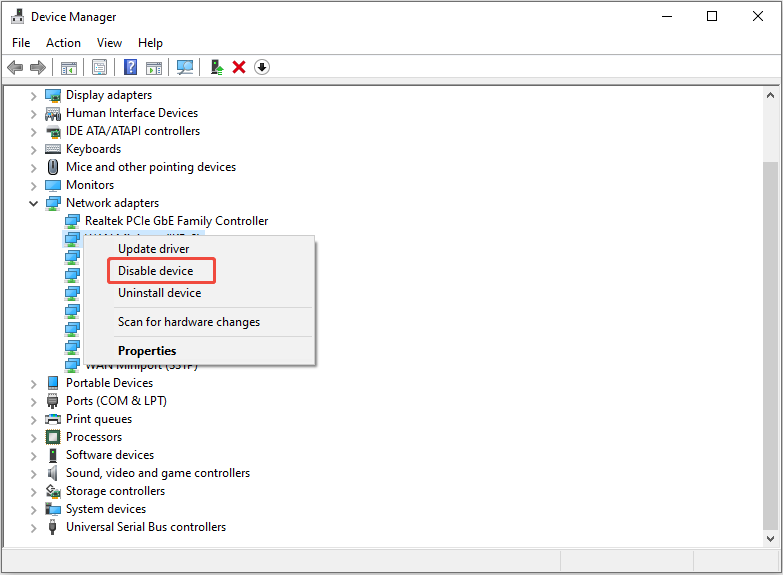Expand the System devices node

pos(33,510)
